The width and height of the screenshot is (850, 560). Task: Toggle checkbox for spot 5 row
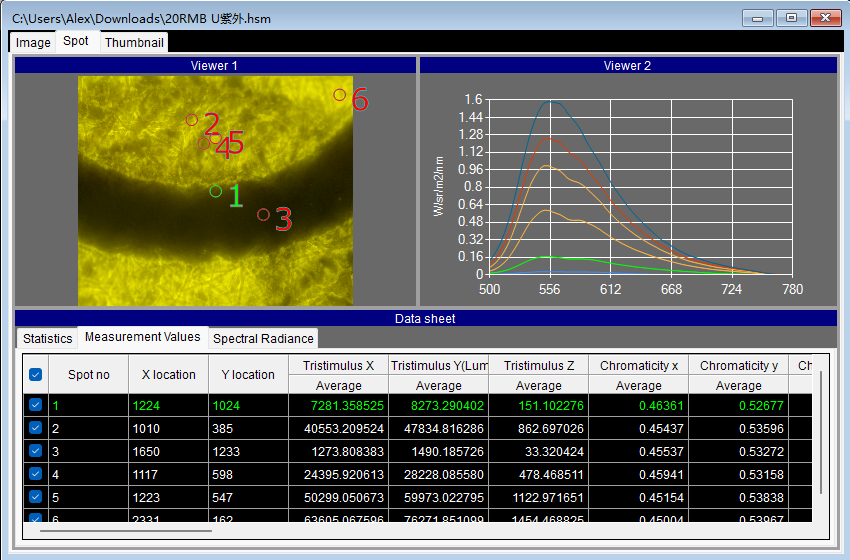click(x=36, y=497)
